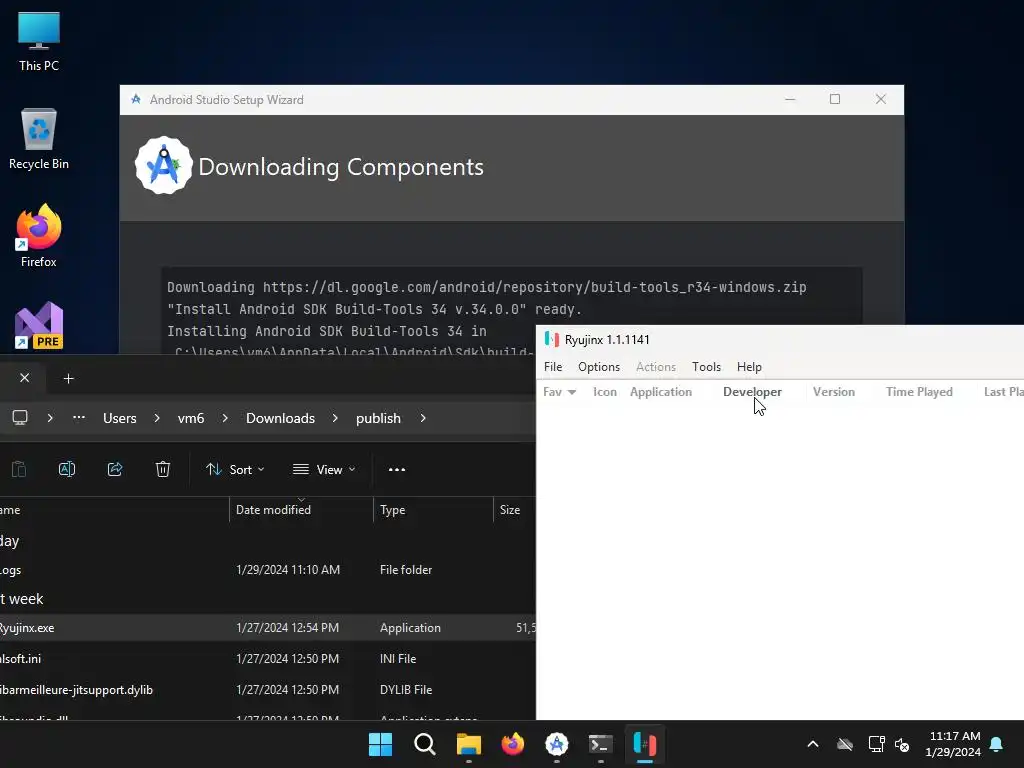Screen dimensions: 1024x768
Task: Sort files by Type column header
Action: pyautogui.click(x=433, y=509)
